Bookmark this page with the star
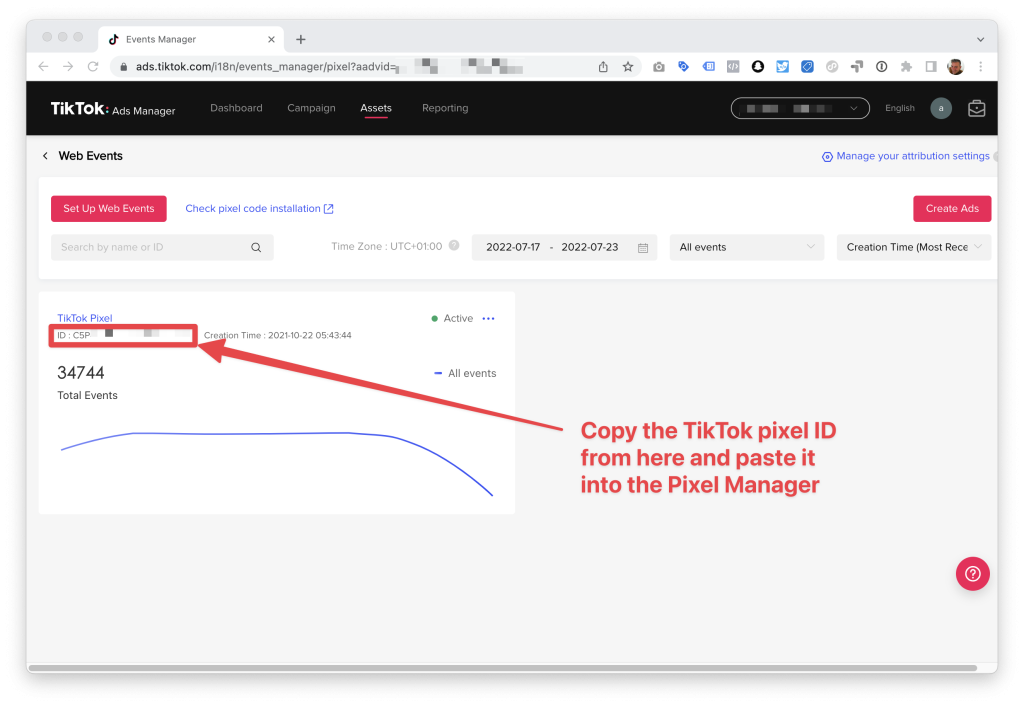 coord(628,67)
